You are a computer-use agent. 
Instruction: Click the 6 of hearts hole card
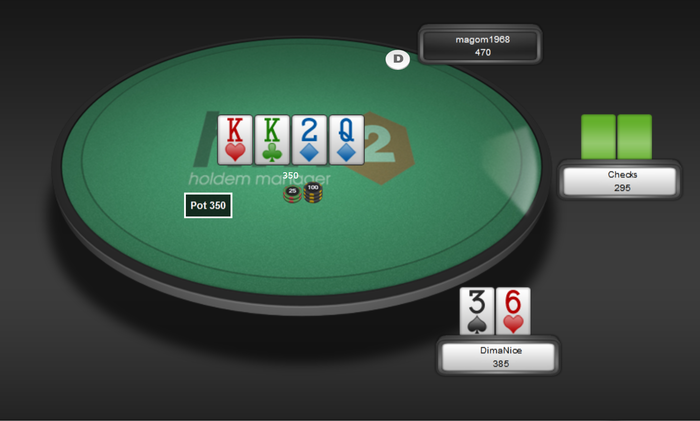(513, 311)
